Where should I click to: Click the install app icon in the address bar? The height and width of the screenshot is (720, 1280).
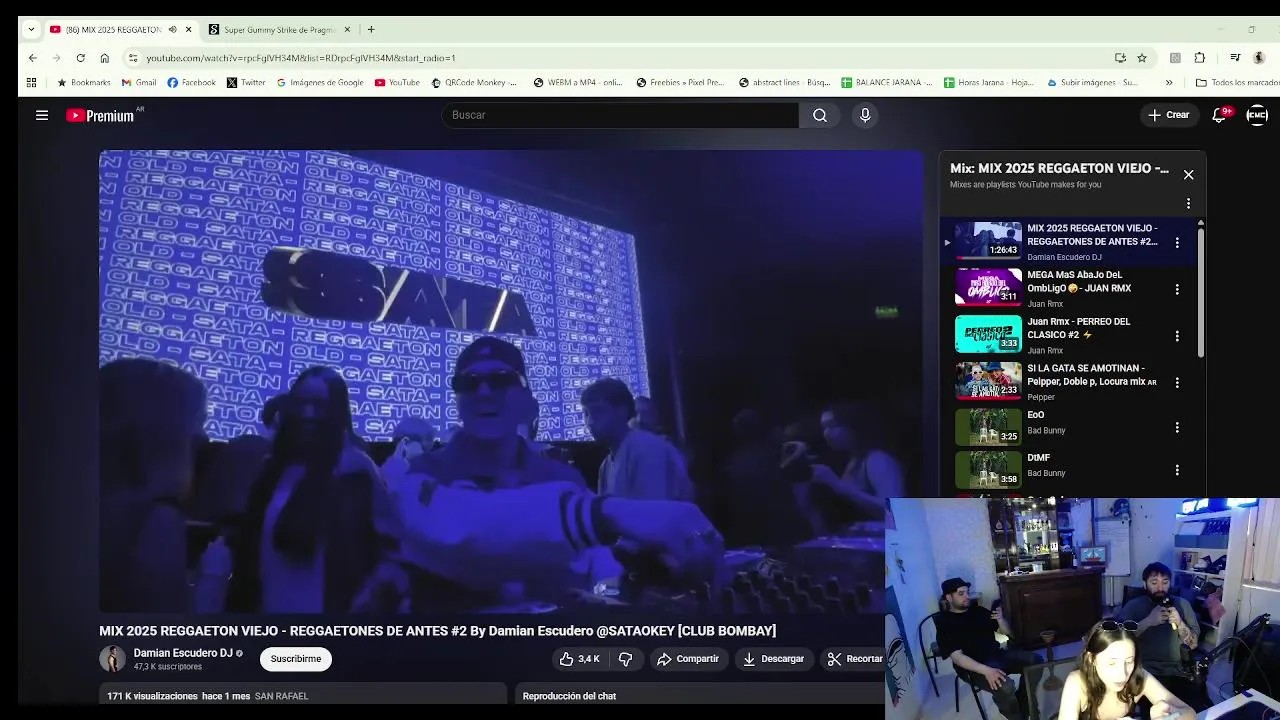click(x=1120, y=58)
